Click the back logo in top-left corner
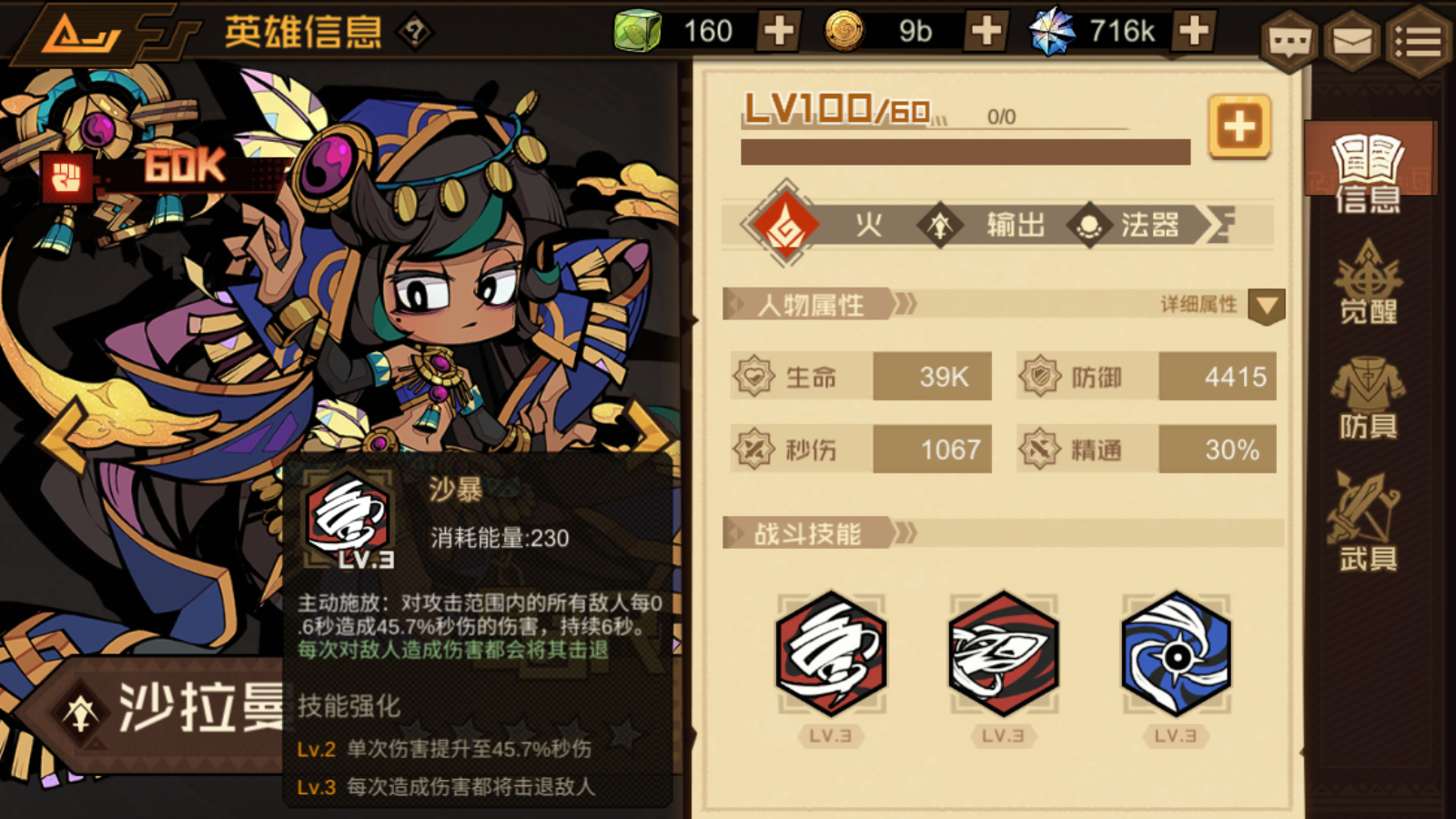Viewport: 1456px width, 819px height. pos(82,35)
